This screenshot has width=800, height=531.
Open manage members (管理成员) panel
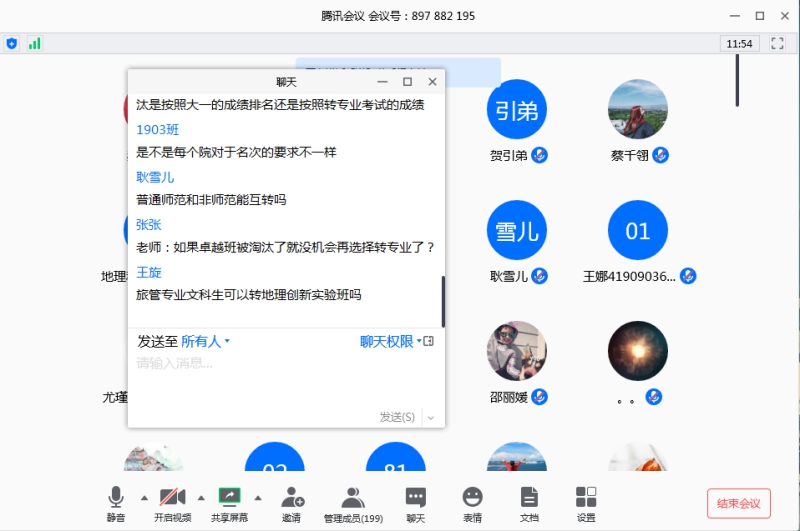[352, 503]
